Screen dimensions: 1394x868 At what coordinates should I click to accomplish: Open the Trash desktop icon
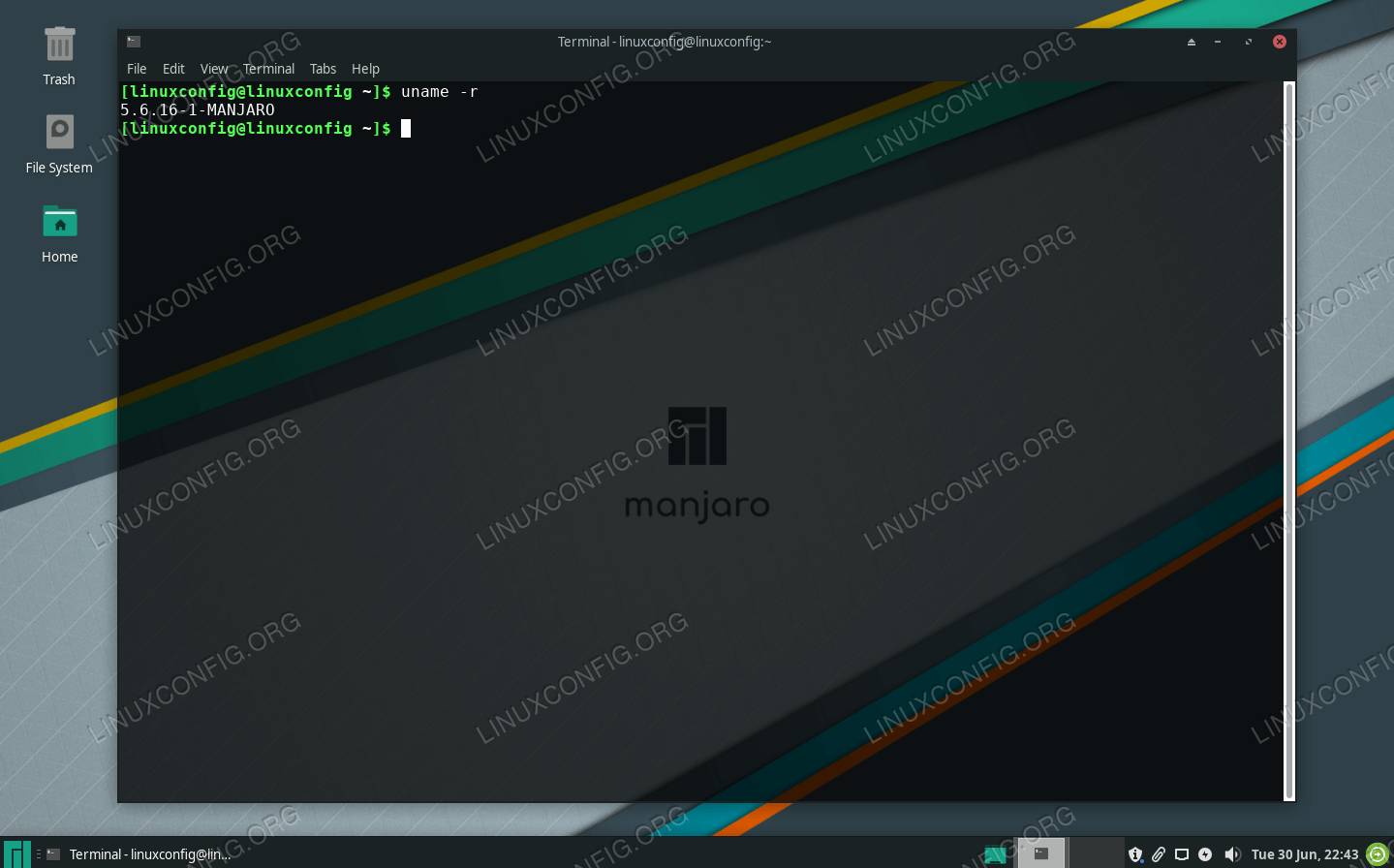pyautogui.click(x=59, y=56)
